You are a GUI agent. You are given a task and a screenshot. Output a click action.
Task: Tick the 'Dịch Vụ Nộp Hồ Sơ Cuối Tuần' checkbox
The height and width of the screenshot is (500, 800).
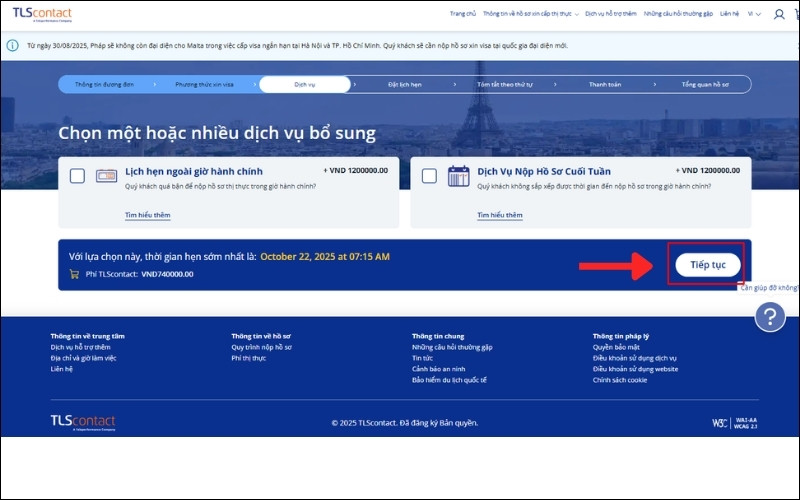(429, 176)
